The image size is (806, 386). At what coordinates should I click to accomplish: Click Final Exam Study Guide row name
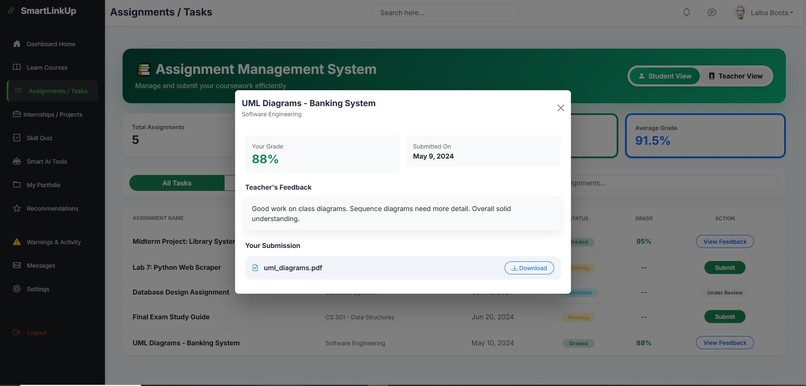click(x=171, y=317)
